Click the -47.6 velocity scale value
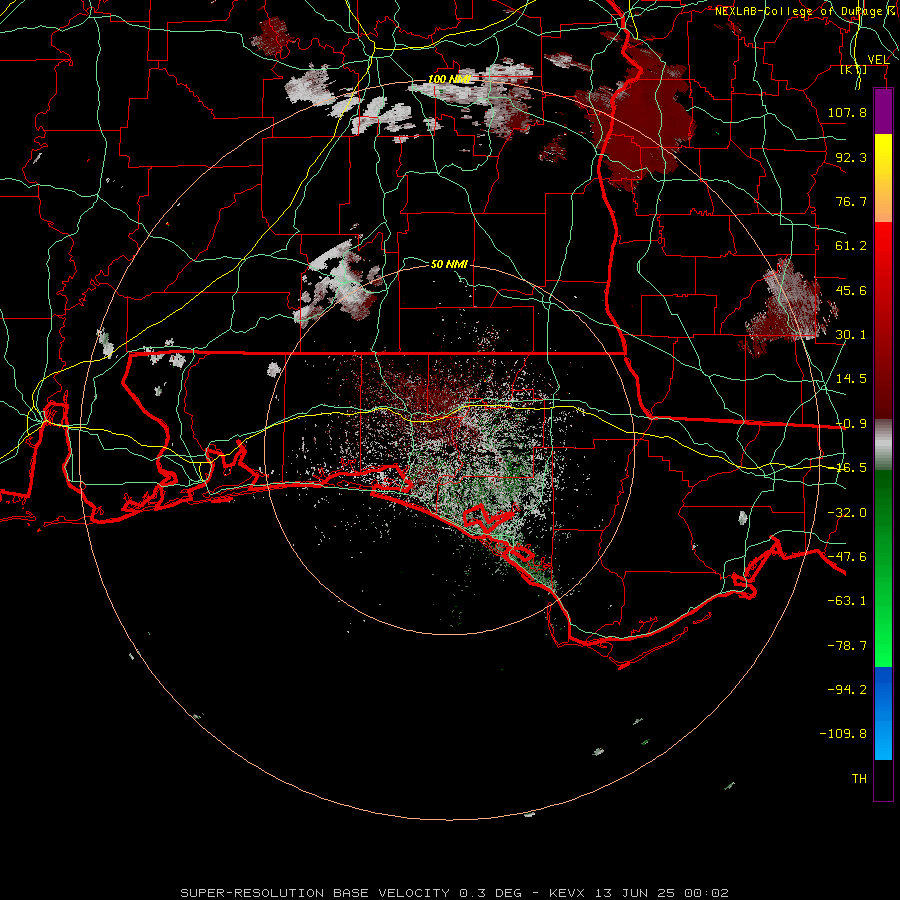The width and height of the screenshot is (900, 900). (847, 557)
